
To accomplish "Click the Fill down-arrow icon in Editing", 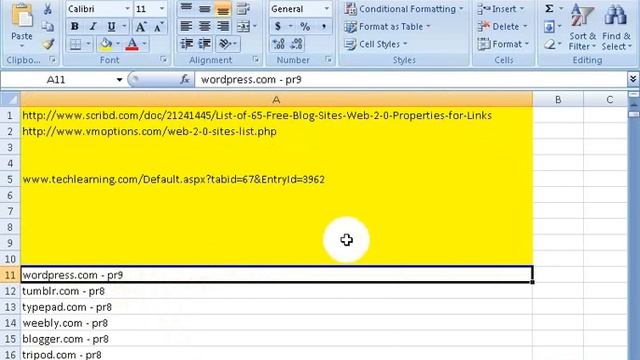I will (x=549, y=27).
